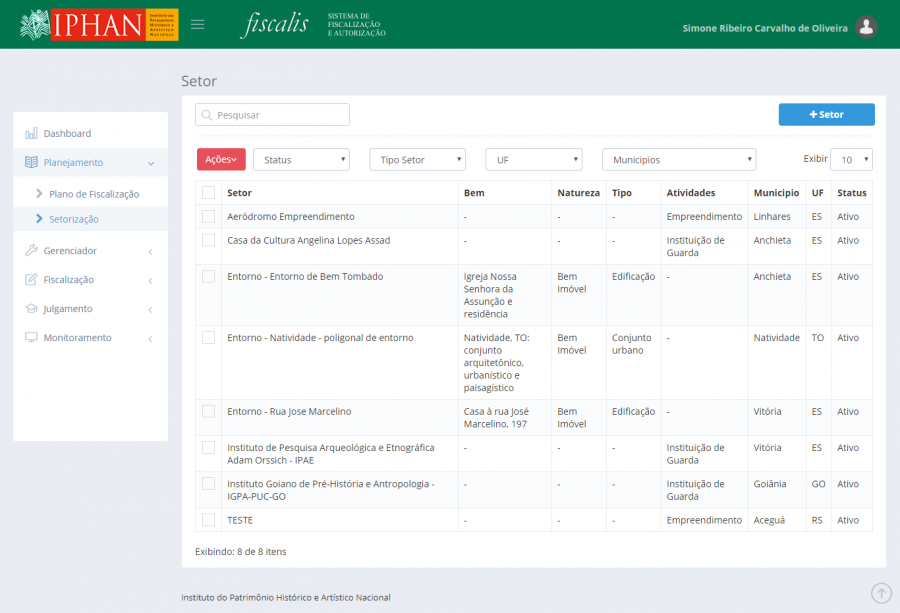The height and width of the screenshot is (613, 900).
Task: Open the red Ações button
Action: tap(220, 160)
